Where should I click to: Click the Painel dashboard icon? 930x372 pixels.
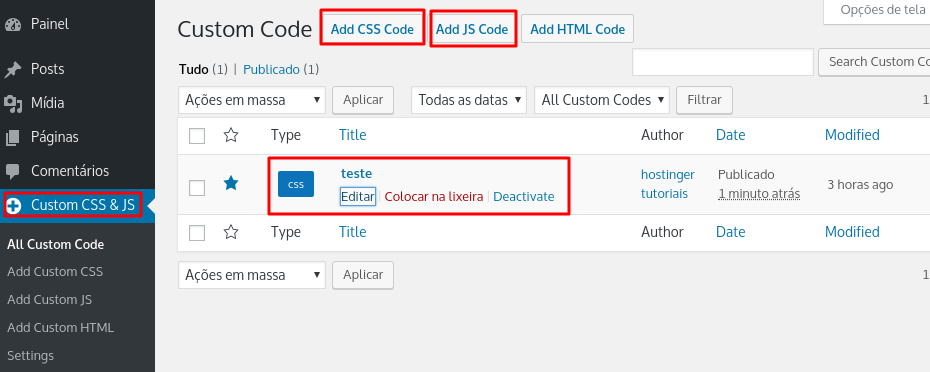pyautogui.click(x=12, y=25)
